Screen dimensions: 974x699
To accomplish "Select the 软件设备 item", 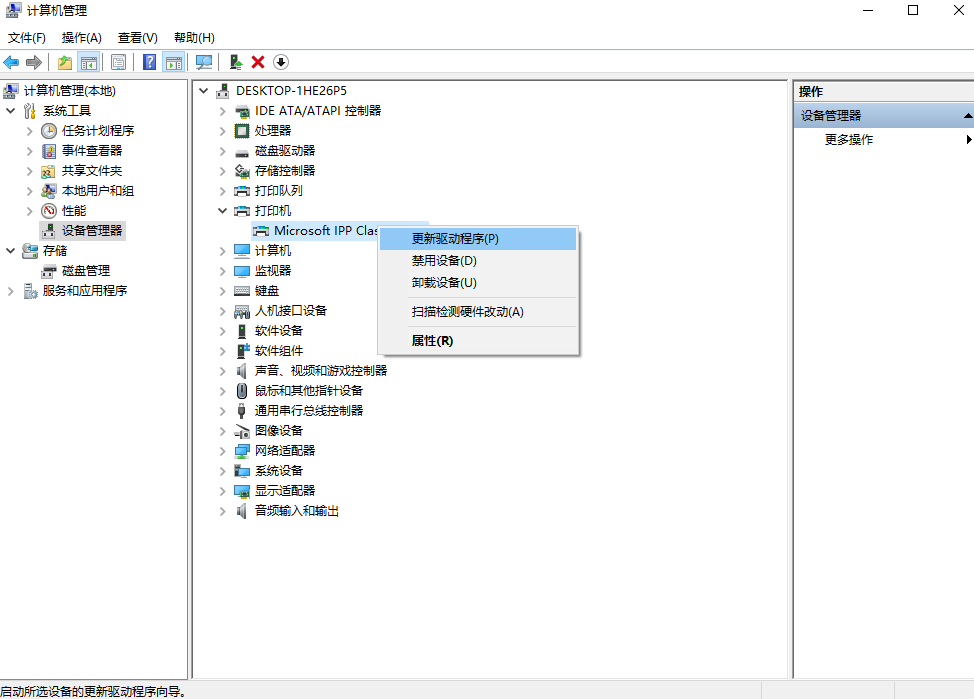I will click(x=278, y=331).
